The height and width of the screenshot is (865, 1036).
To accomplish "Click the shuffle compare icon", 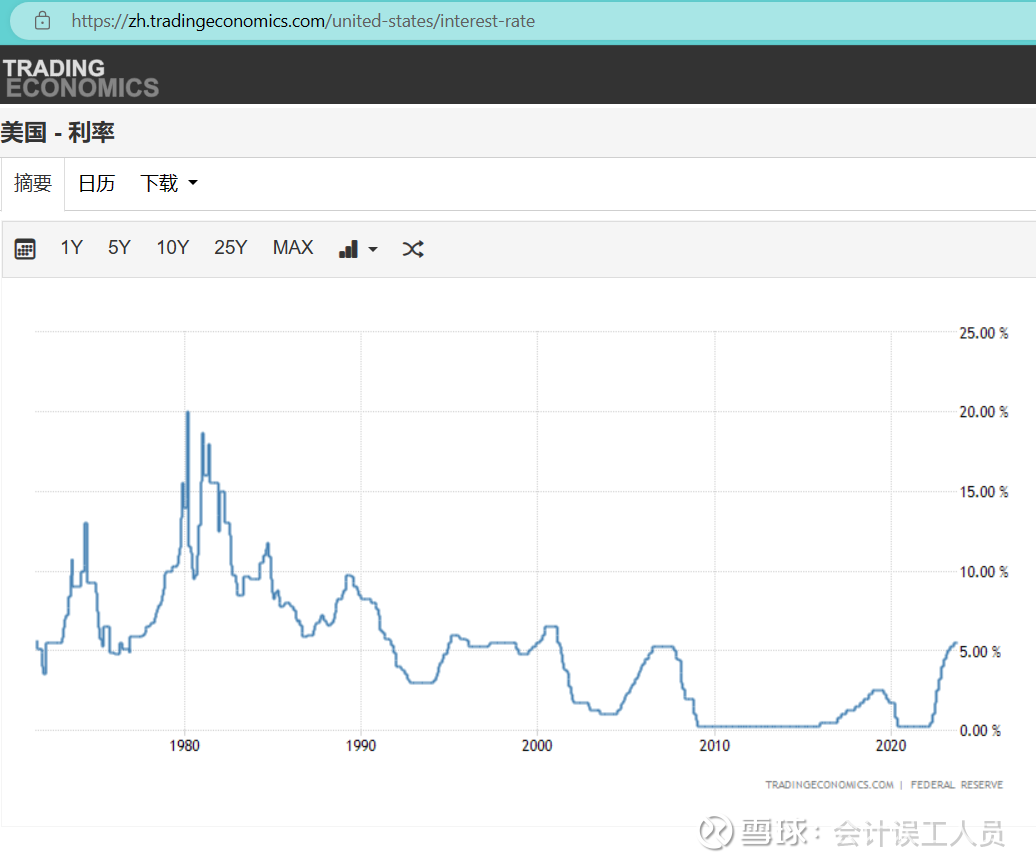I will 413,249.
